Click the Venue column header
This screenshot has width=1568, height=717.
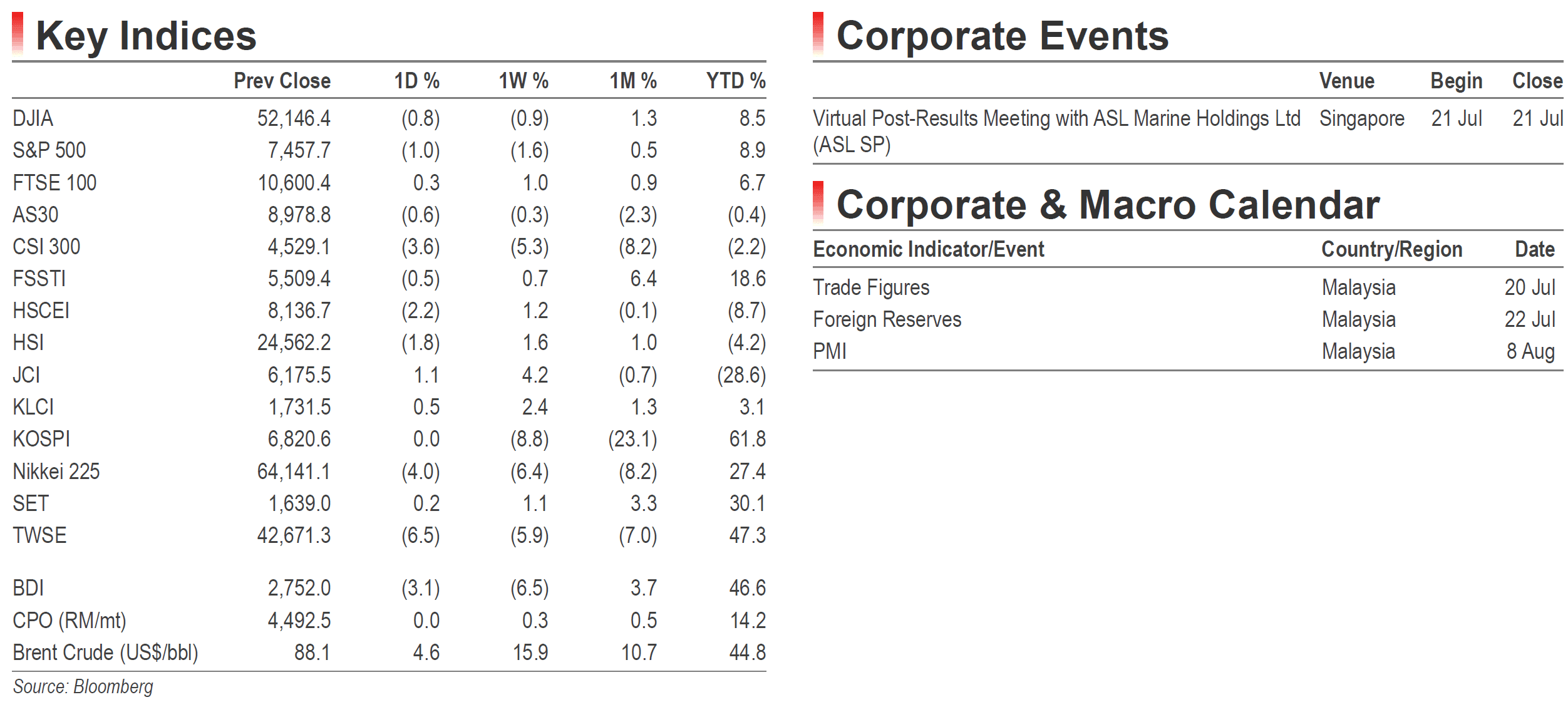[x=1346, y=81]
